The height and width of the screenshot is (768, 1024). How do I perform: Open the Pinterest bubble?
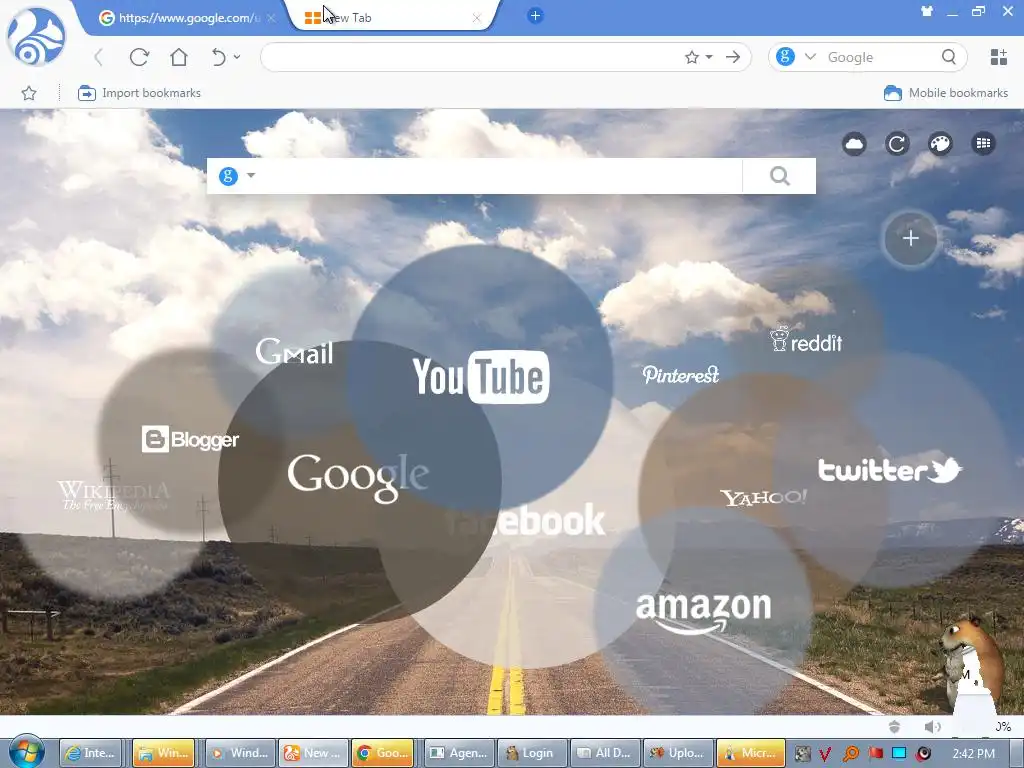click(x=680, y=374)
